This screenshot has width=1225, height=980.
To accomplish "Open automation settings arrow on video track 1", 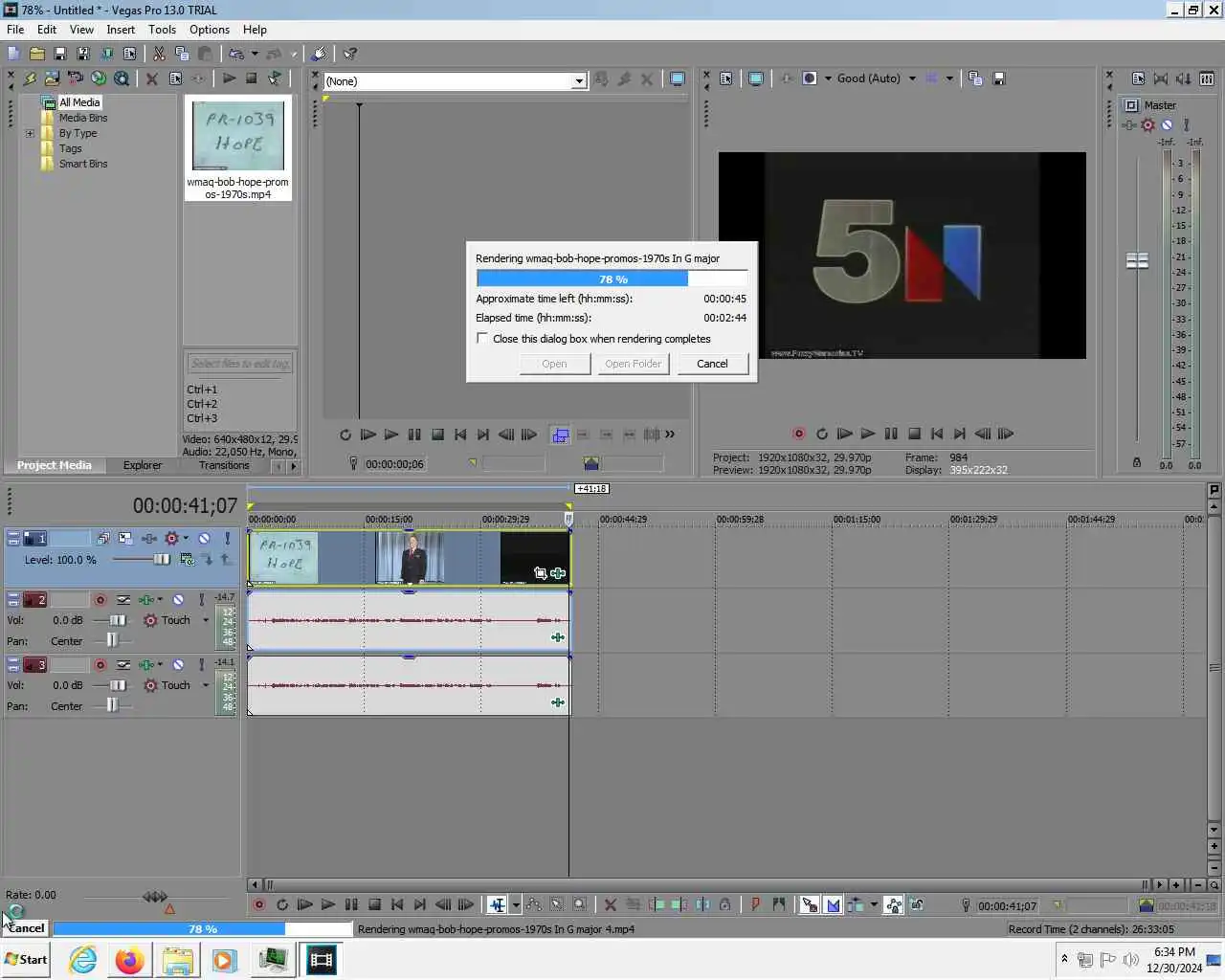I will (x=186, y=539).
